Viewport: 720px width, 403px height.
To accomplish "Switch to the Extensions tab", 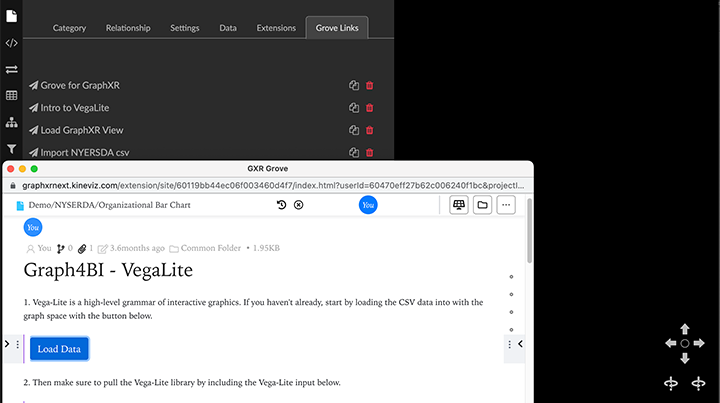I will (275, 28).
